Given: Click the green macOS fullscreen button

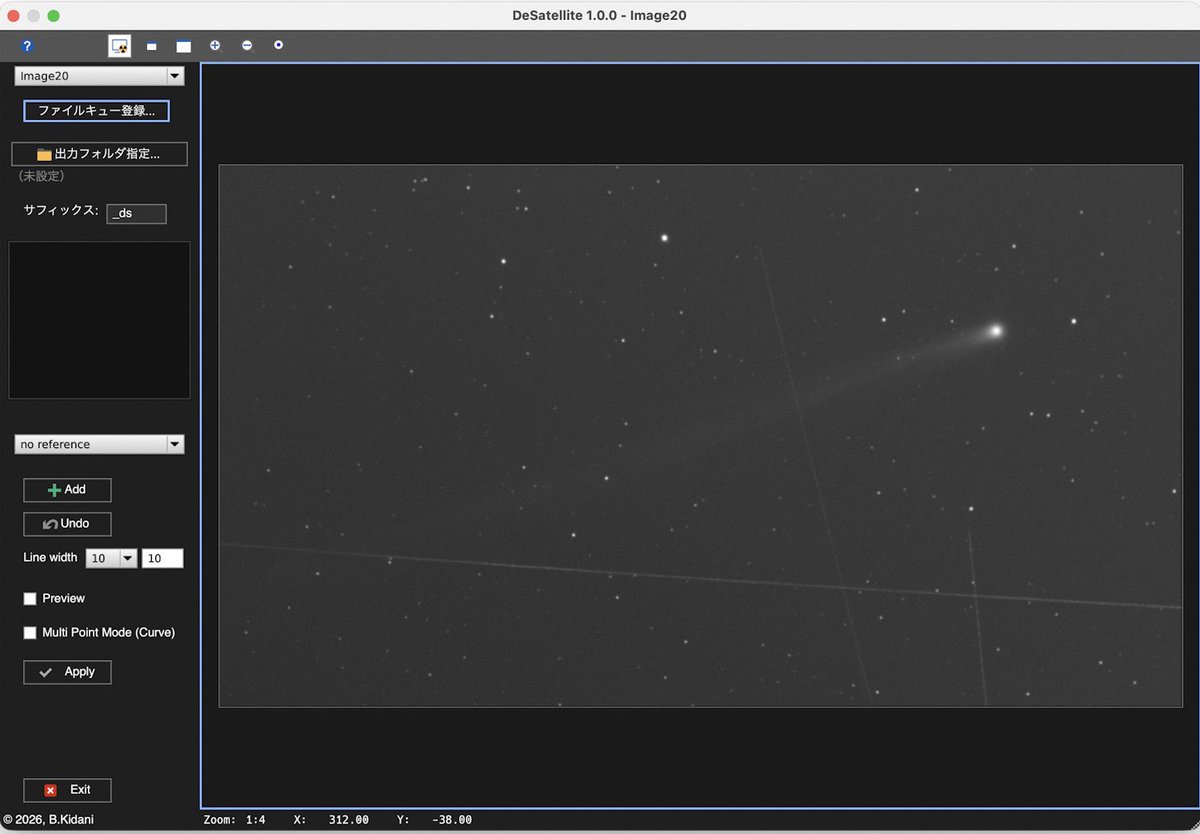Looking at the screenshot, I should pos(54,16).
